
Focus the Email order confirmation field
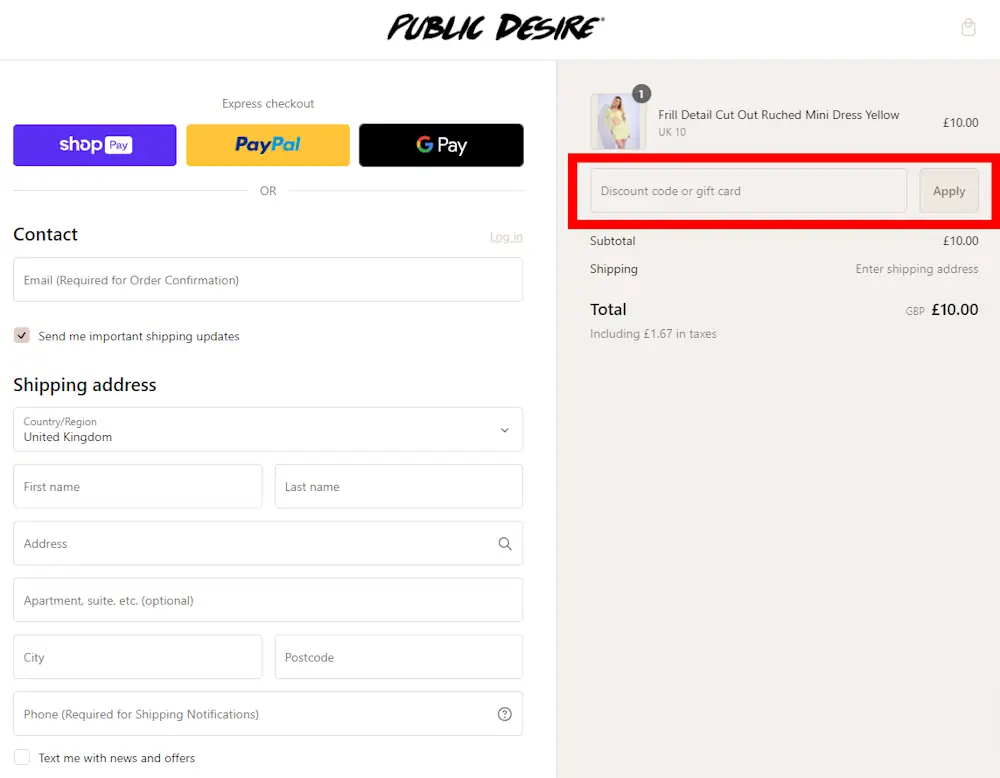click(268, 279)
